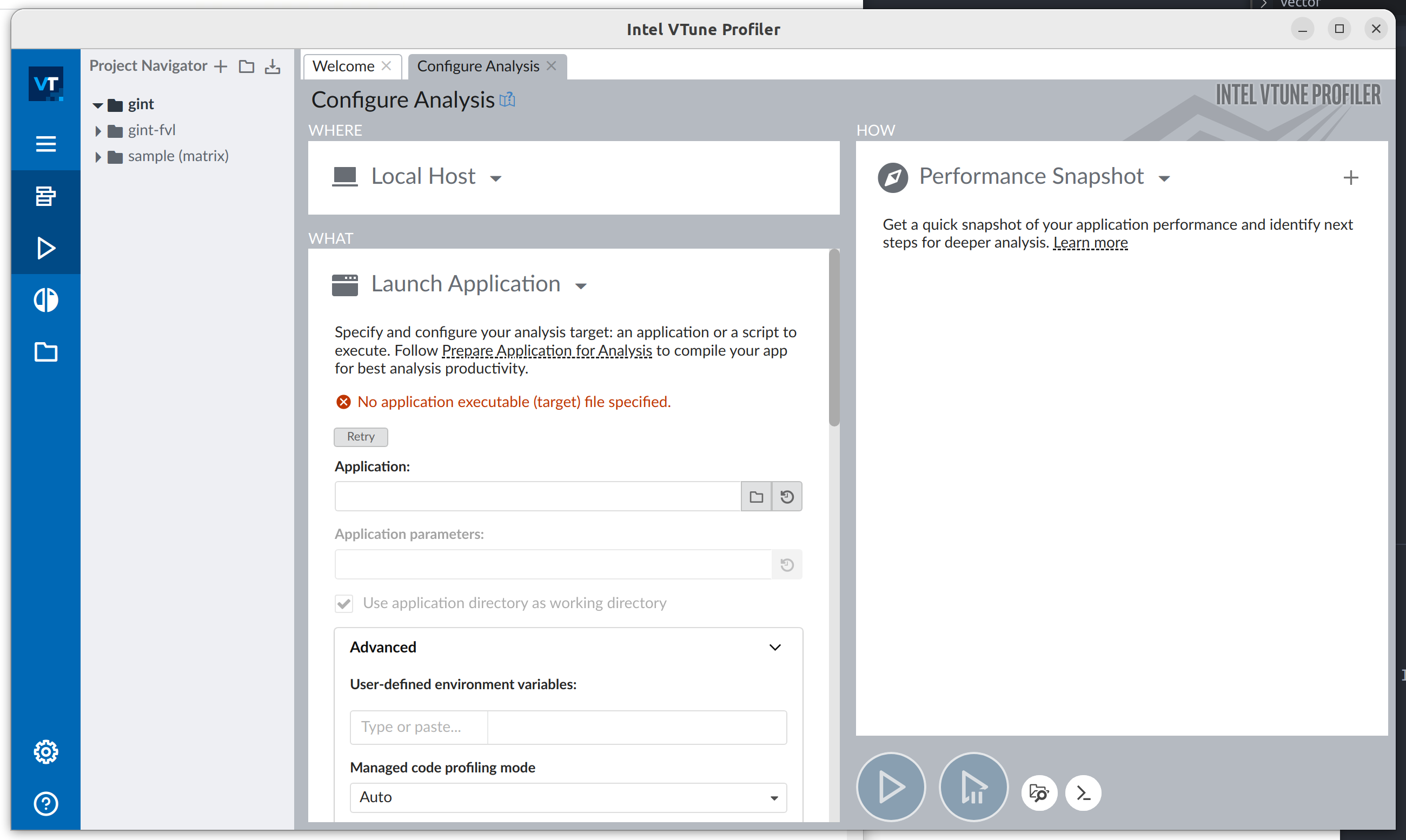Open Prepare Application for Analysis link
Viewport: 1406px width, 840px height.
(x=546, y=350)
